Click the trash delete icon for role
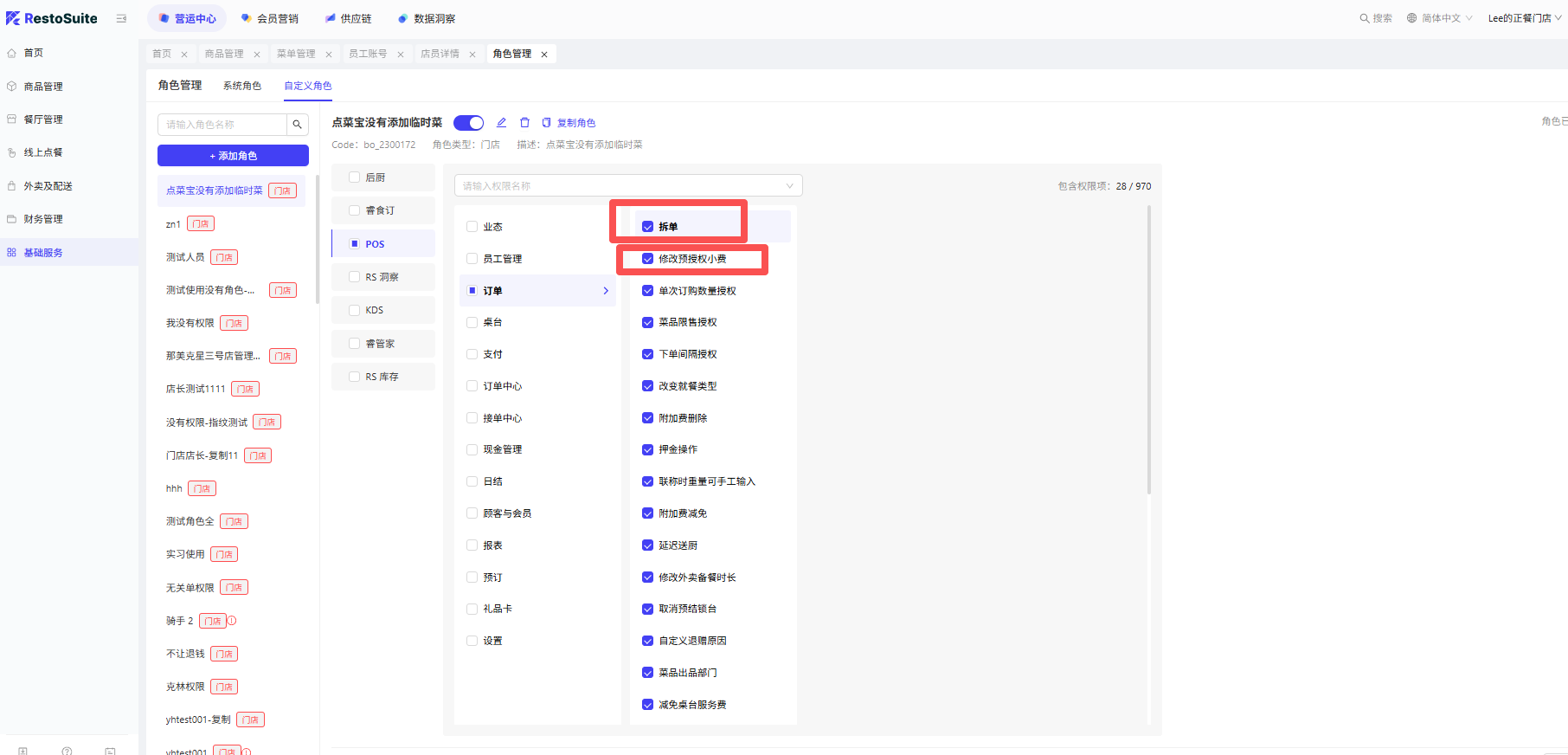1568x755 pixels. tap(524, 123)
